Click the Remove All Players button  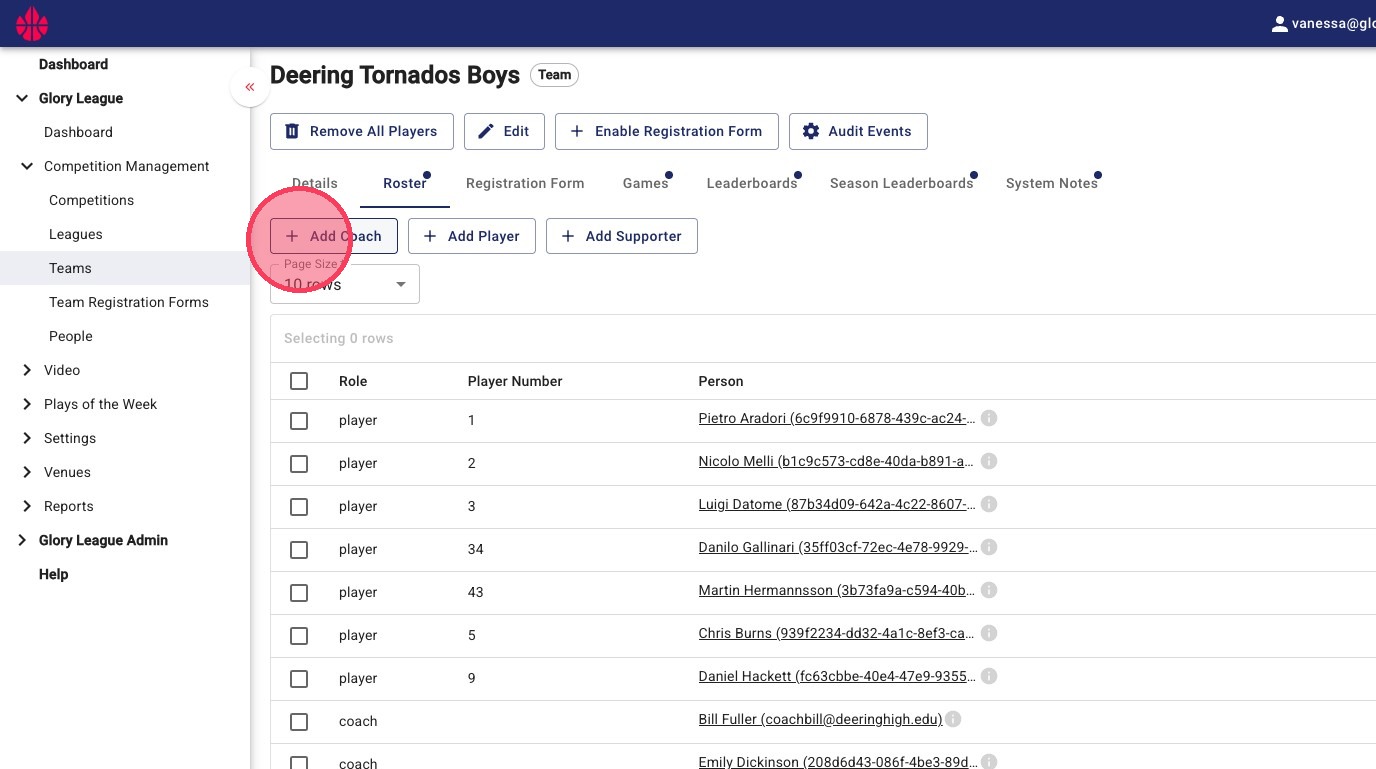(x=362, y=131)
